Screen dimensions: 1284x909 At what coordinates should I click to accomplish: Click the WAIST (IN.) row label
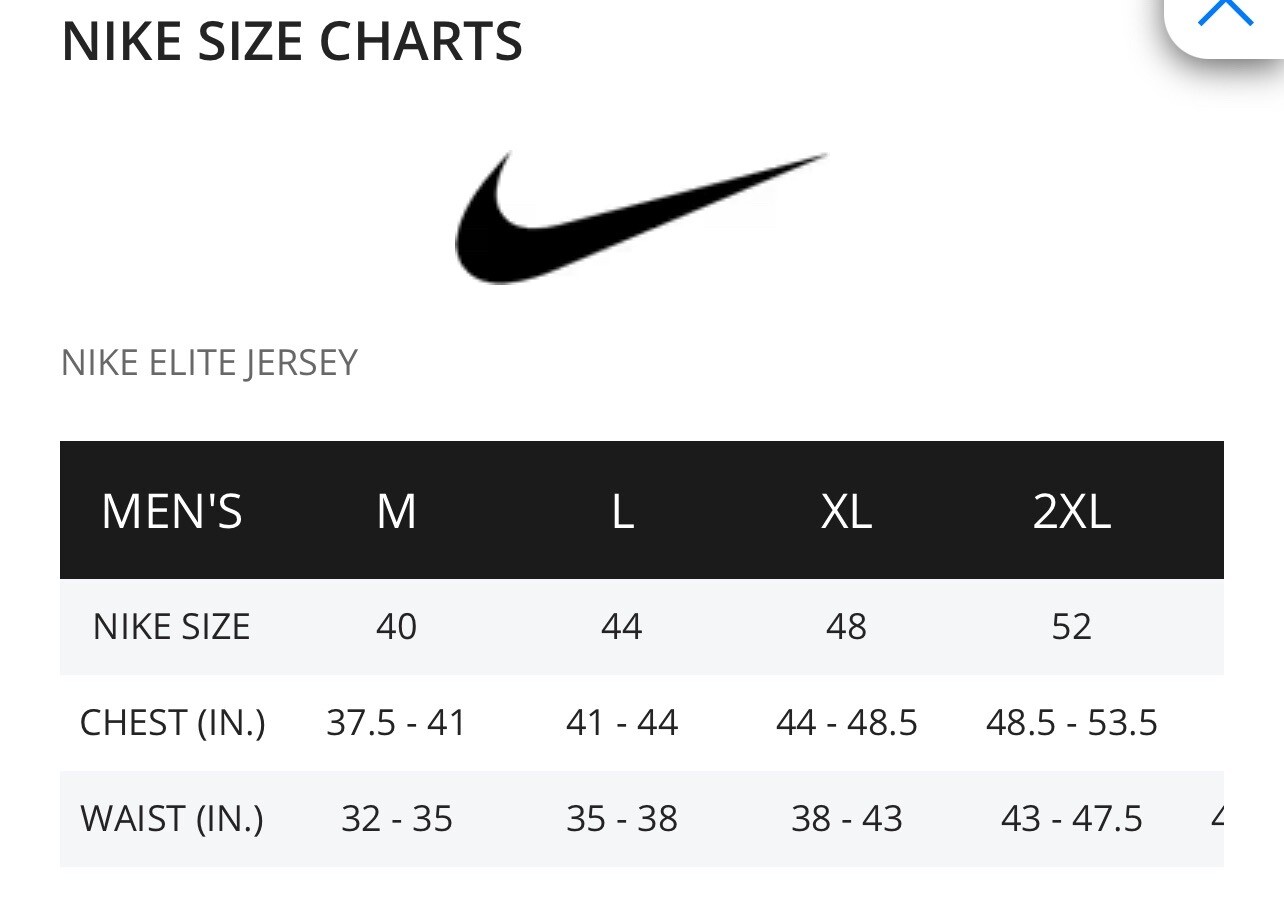point(172,819)
